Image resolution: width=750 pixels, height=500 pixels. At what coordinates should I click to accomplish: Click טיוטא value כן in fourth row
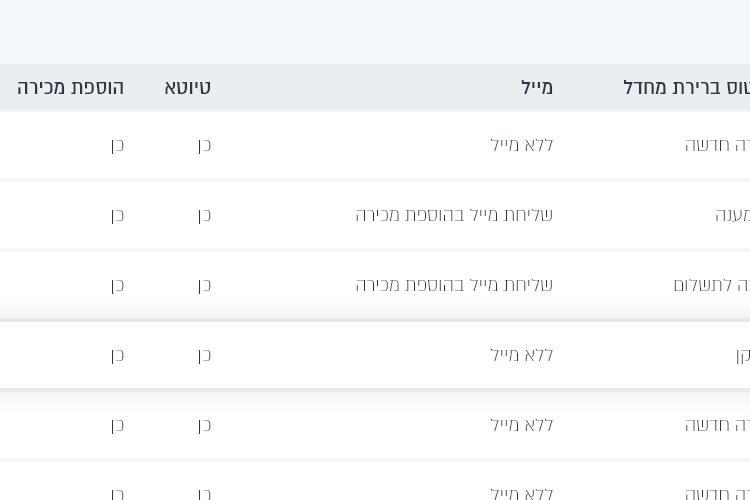pyautogui.click(x=204, y=355)
